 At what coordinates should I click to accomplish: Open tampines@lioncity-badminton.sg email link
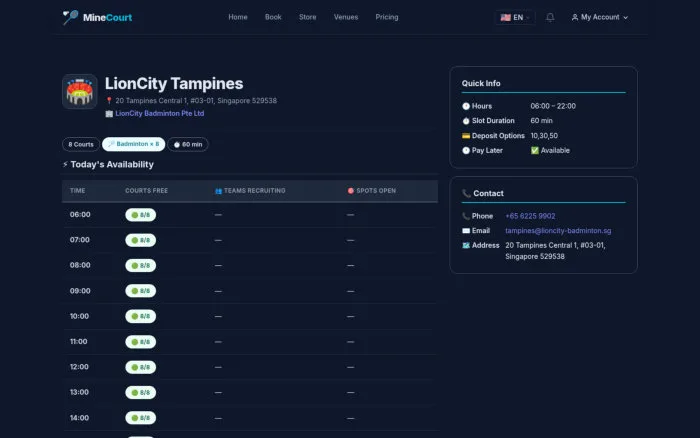click(x=558, y=231)
